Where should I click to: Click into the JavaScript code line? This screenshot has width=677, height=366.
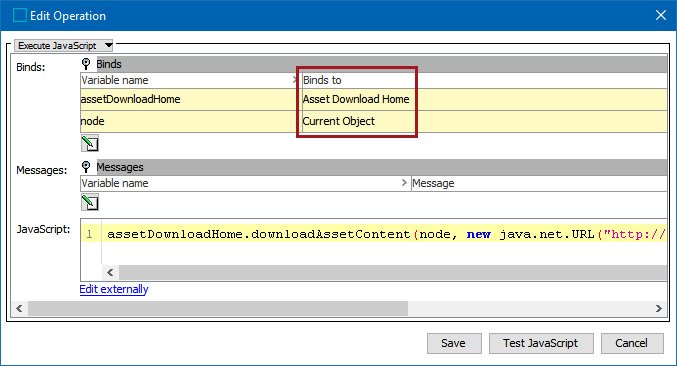pyautogui.click(x=384, y=234)
